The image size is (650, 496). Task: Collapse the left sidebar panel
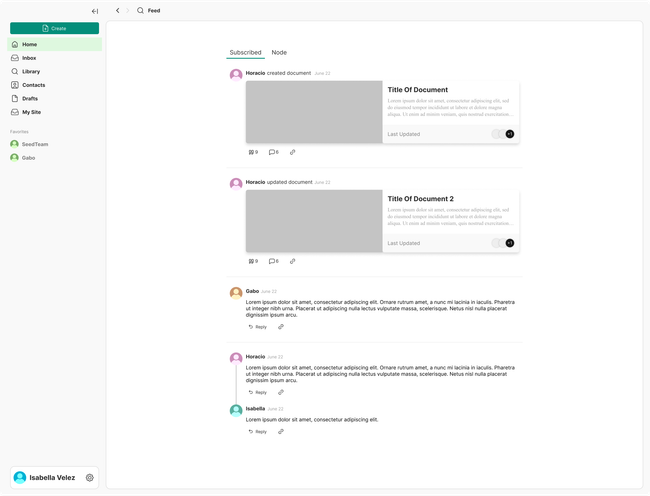point(95,11)
